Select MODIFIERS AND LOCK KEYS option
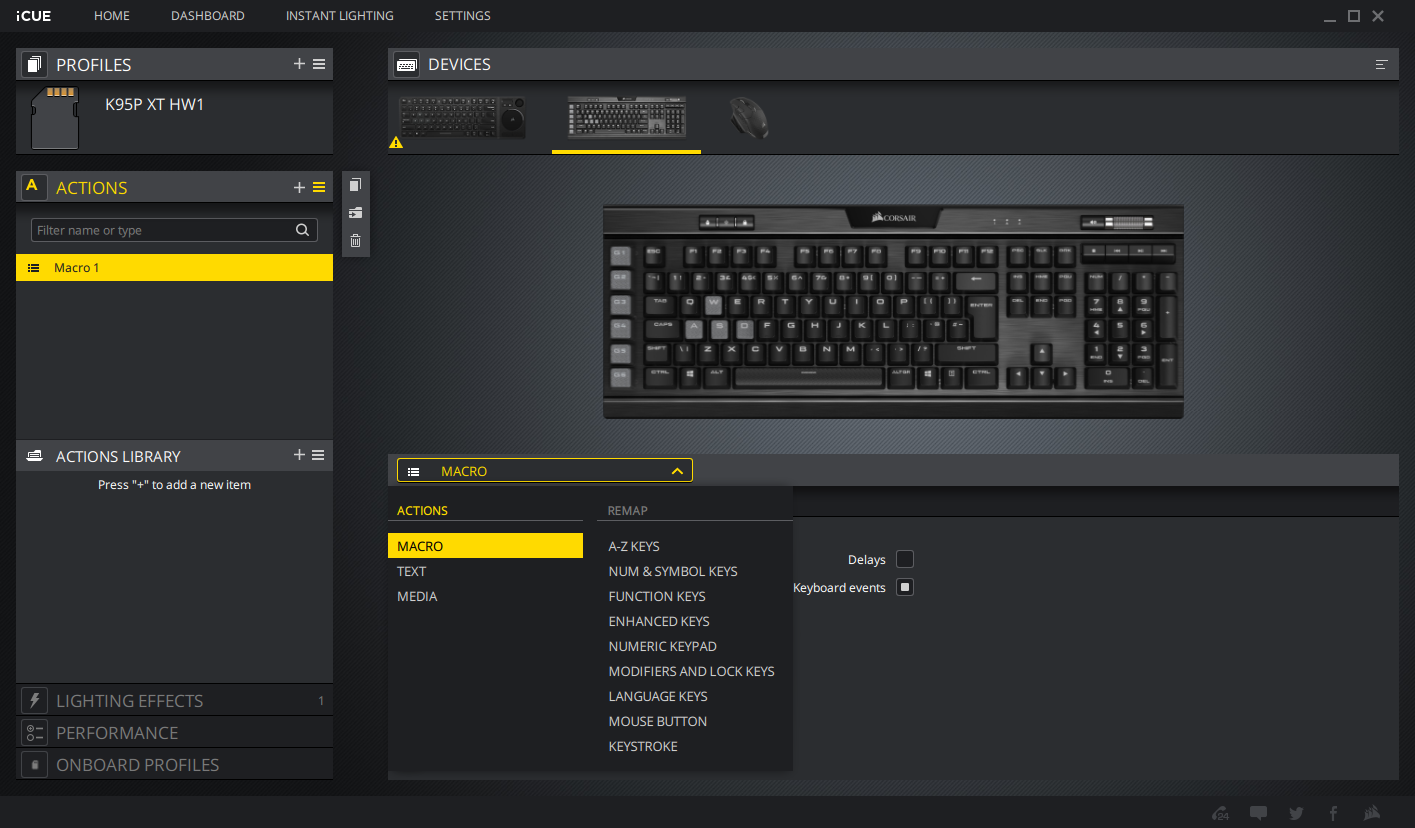This screenshot has width=1415, height=828. click(x=692, y=671)
